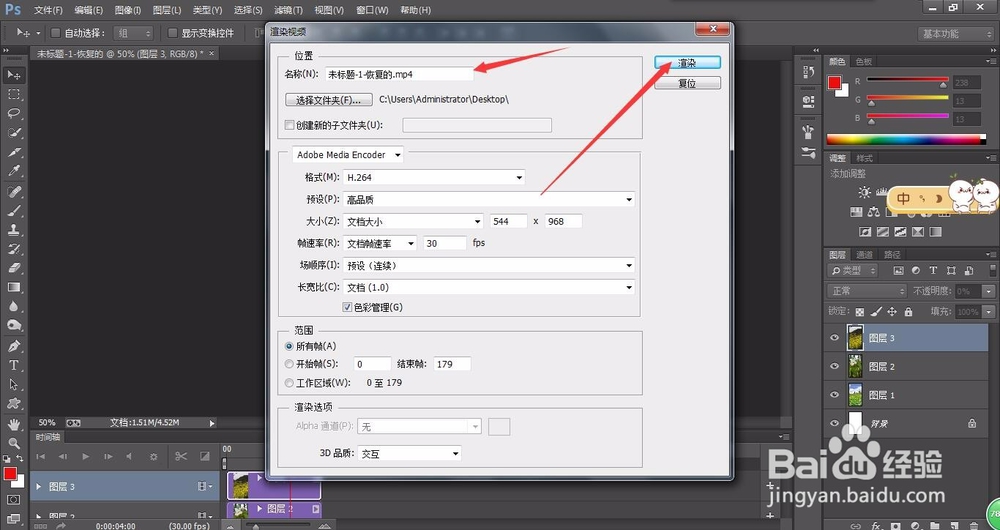1000x530 pixels.
Task: Click the Reset button in dialog
Action: coord(688,84)
